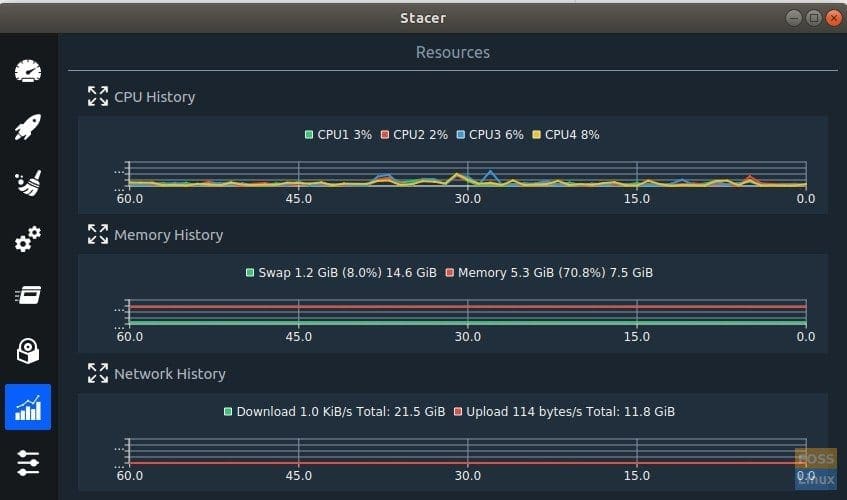Open Settings sliders page
This screenshot has height=500, width=847.
(28, 463)
